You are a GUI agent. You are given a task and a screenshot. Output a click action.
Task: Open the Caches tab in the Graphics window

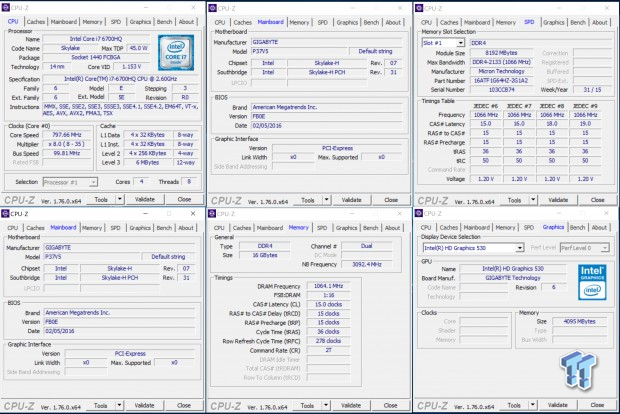(449, 227)
